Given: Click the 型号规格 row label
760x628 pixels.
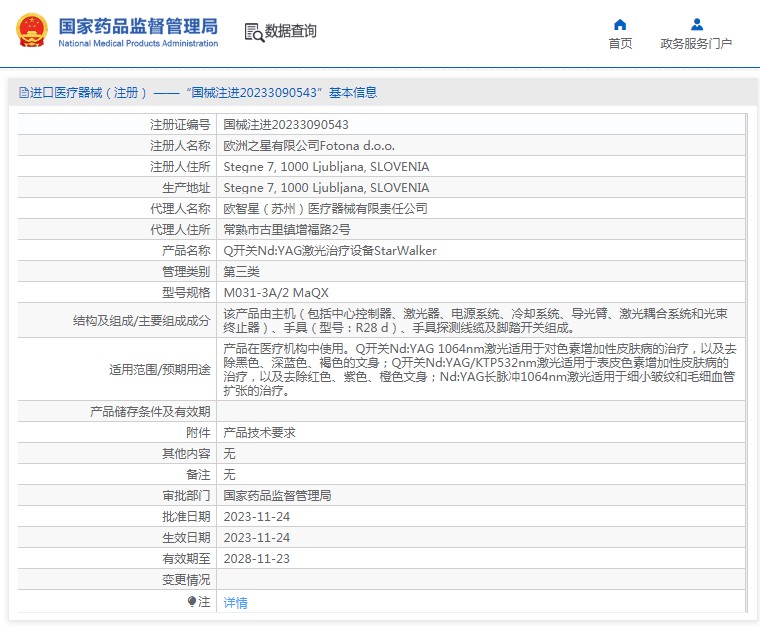Looking at the screenshot, I should [x=186, y=293].
